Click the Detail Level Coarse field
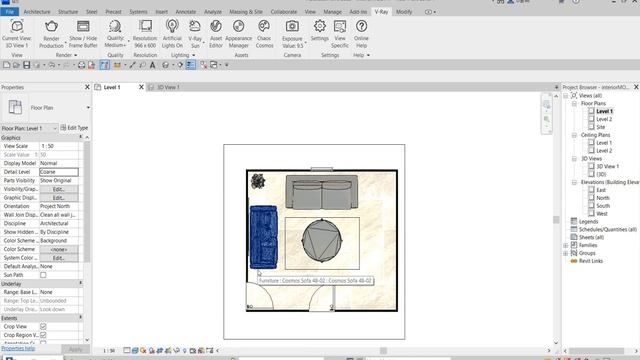Image resolution: width=640 pixels, height=360 pixels. click(59, 172)
